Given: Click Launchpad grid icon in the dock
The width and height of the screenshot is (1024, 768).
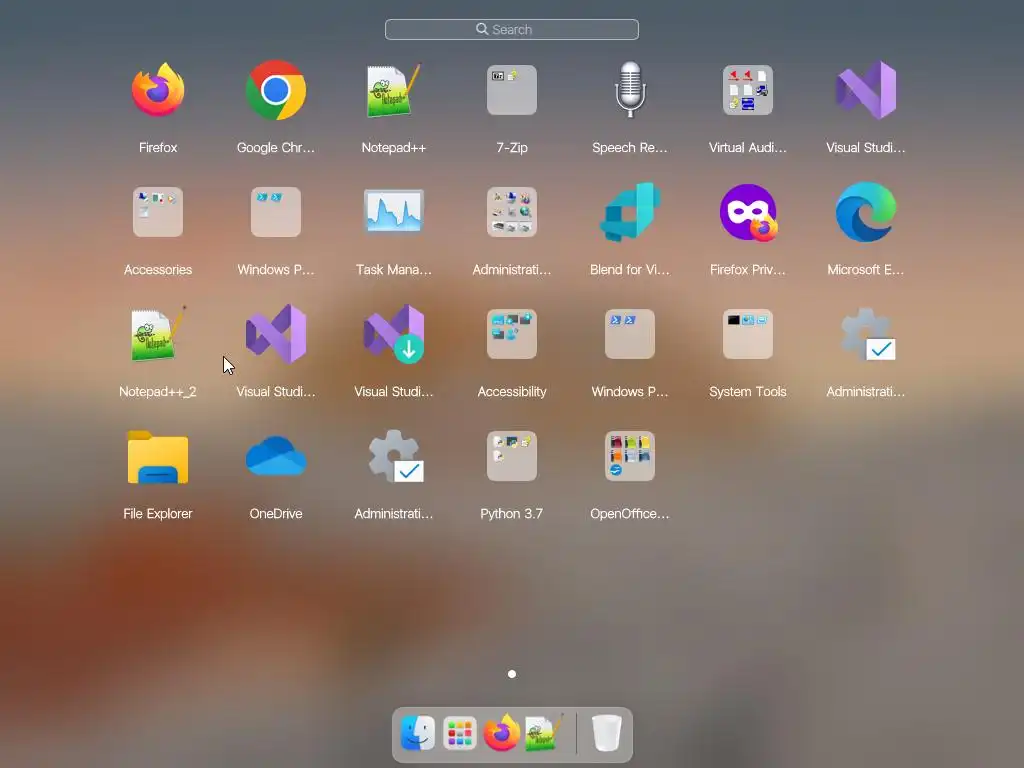Looking at the screenshot, I should [459, 733].
